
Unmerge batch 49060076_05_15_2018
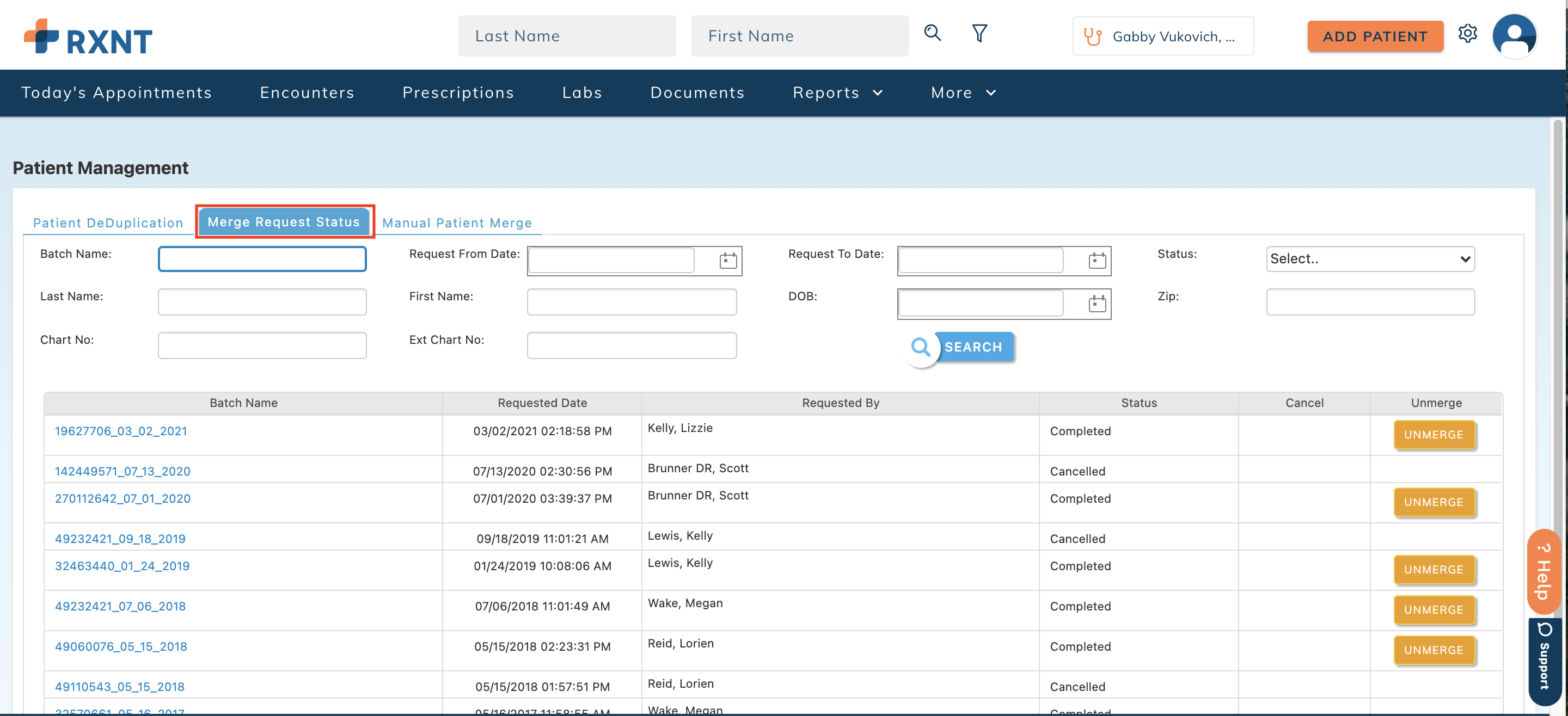click(1434, 650)
